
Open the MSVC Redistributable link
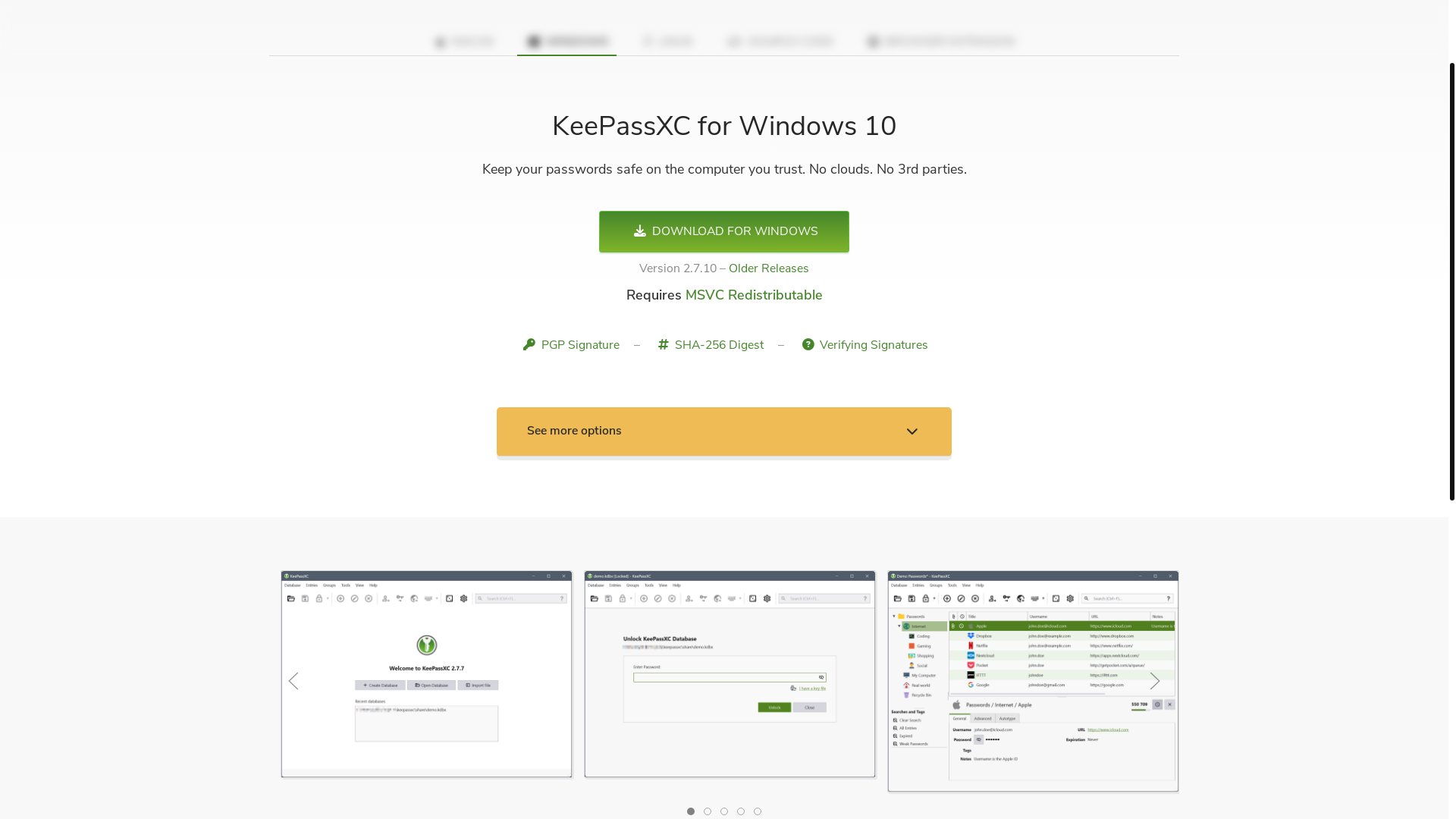tap(754, 295)
